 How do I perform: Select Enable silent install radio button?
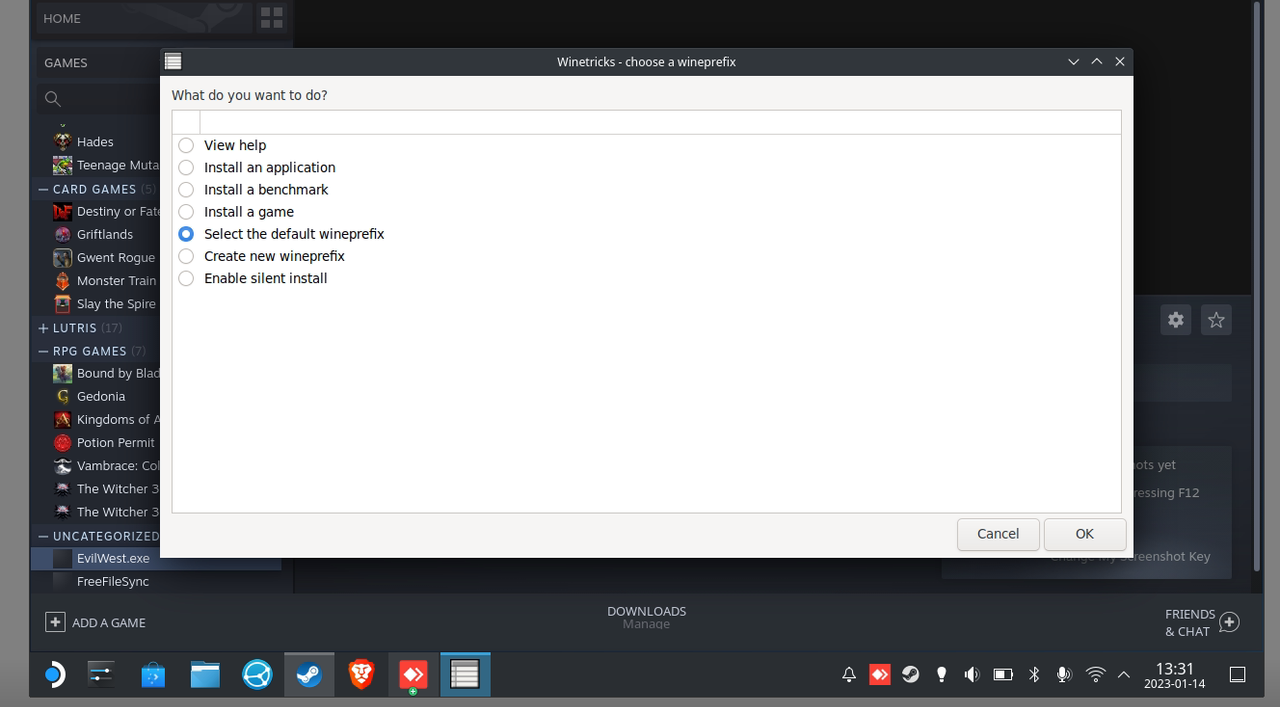186,278
